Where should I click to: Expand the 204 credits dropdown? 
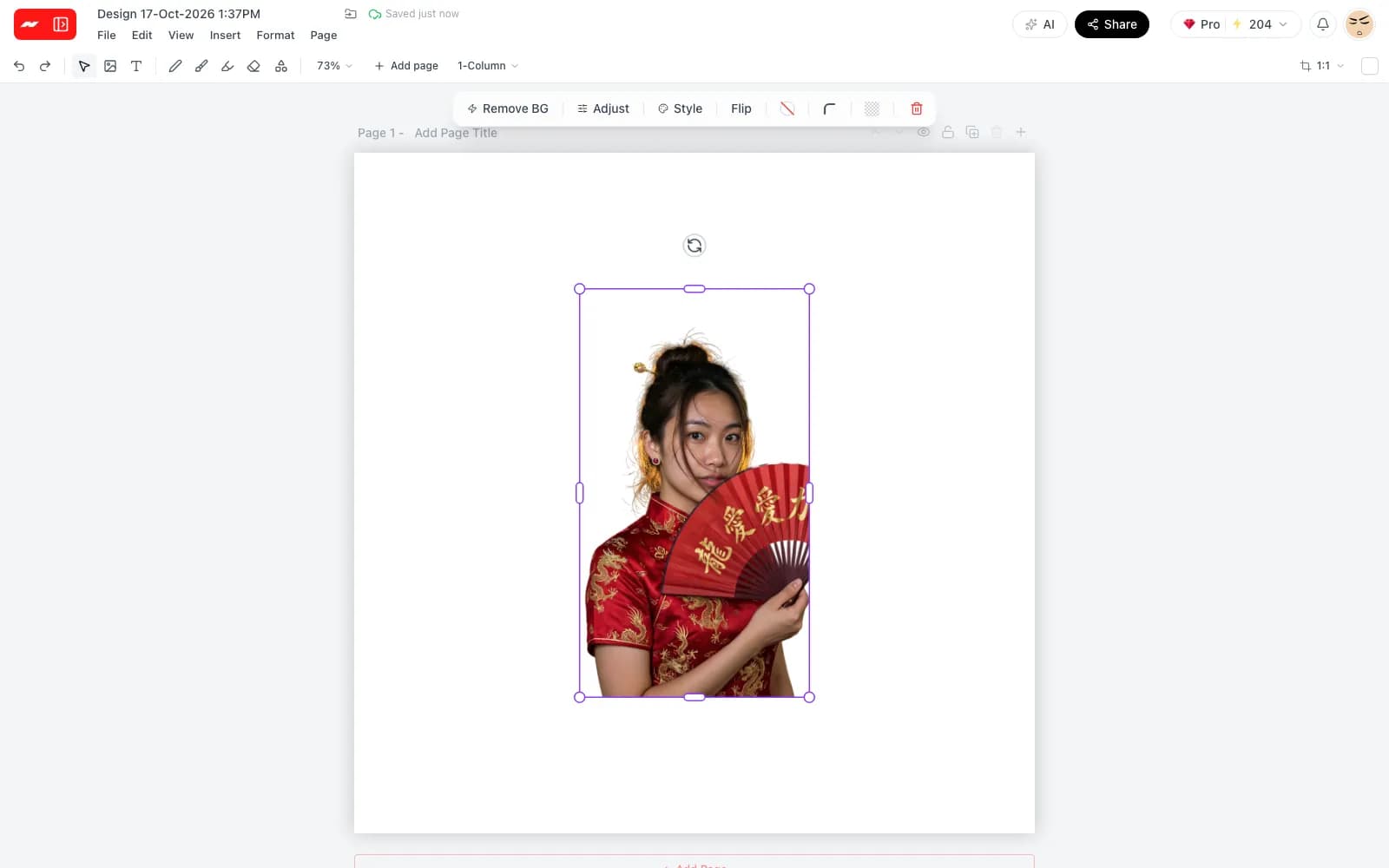click(x=1261, y=24)
